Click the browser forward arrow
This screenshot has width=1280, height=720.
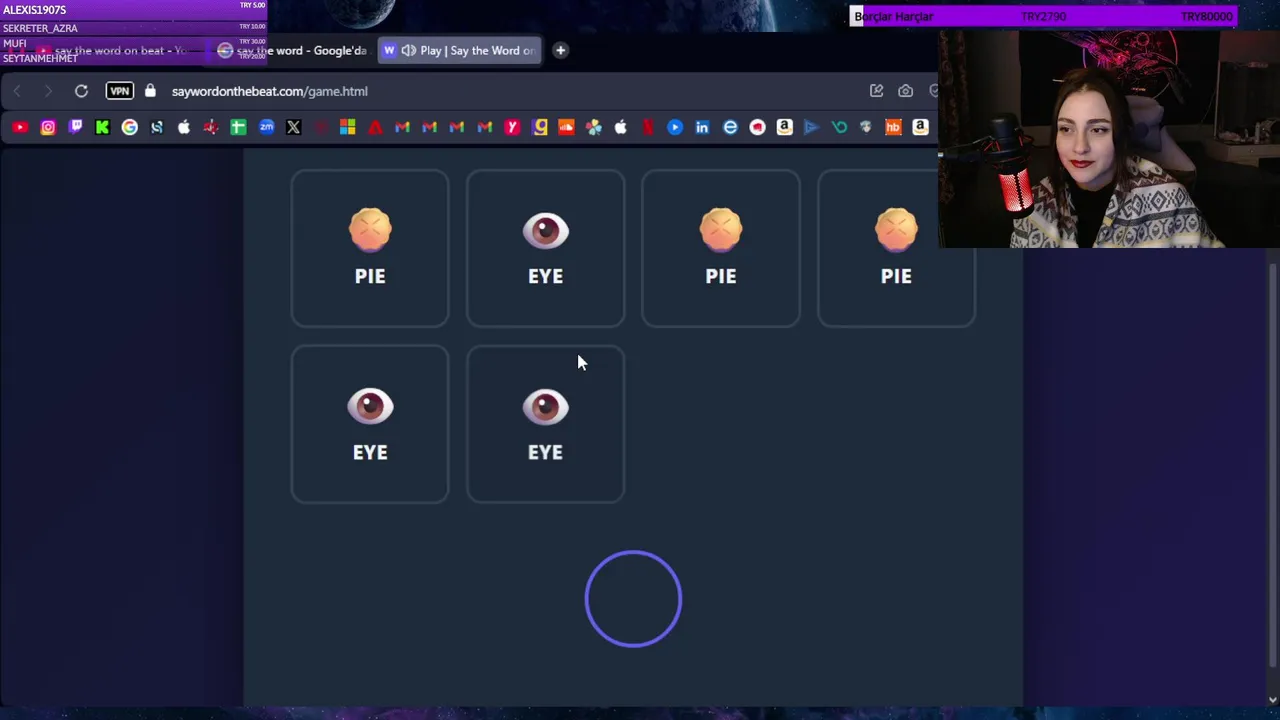[48, 91]
